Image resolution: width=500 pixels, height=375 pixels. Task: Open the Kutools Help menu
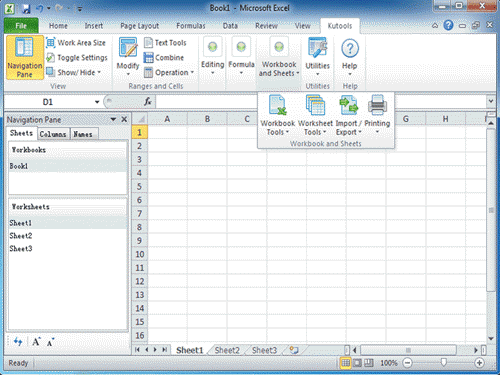point(350,57)
